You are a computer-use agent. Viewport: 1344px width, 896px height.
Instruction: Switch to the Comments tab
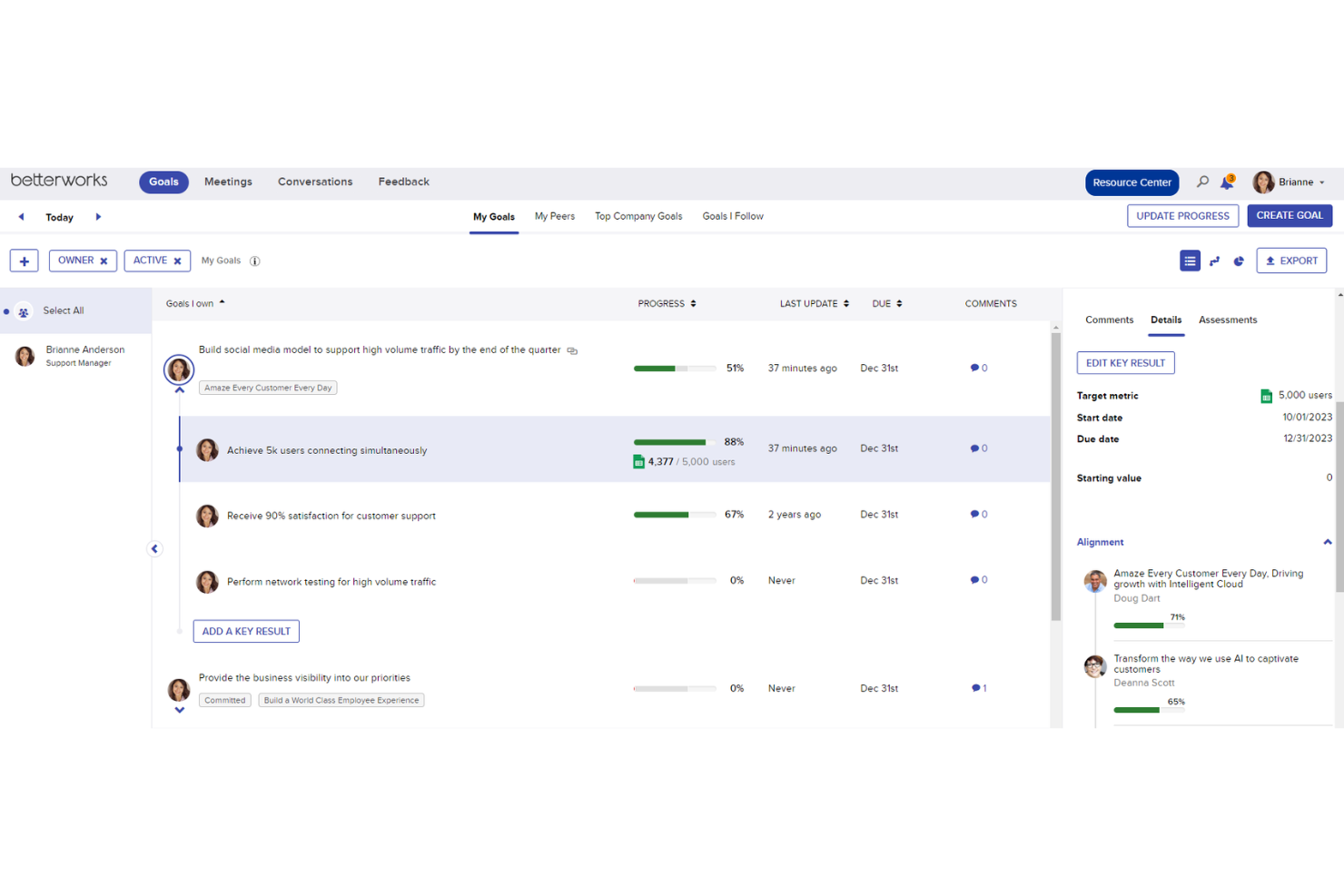tap(1109, 320)
